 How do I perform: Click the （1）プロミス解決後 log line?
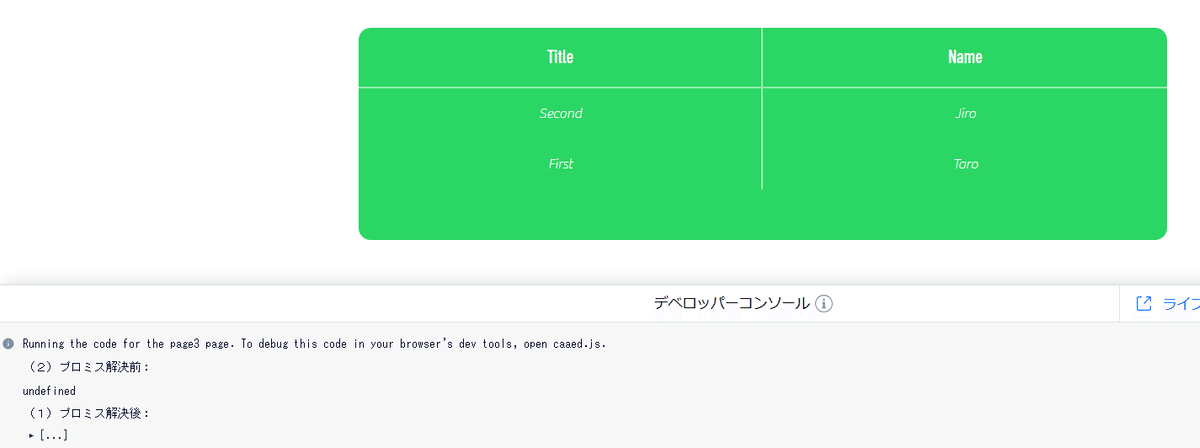tap(89, 413)
